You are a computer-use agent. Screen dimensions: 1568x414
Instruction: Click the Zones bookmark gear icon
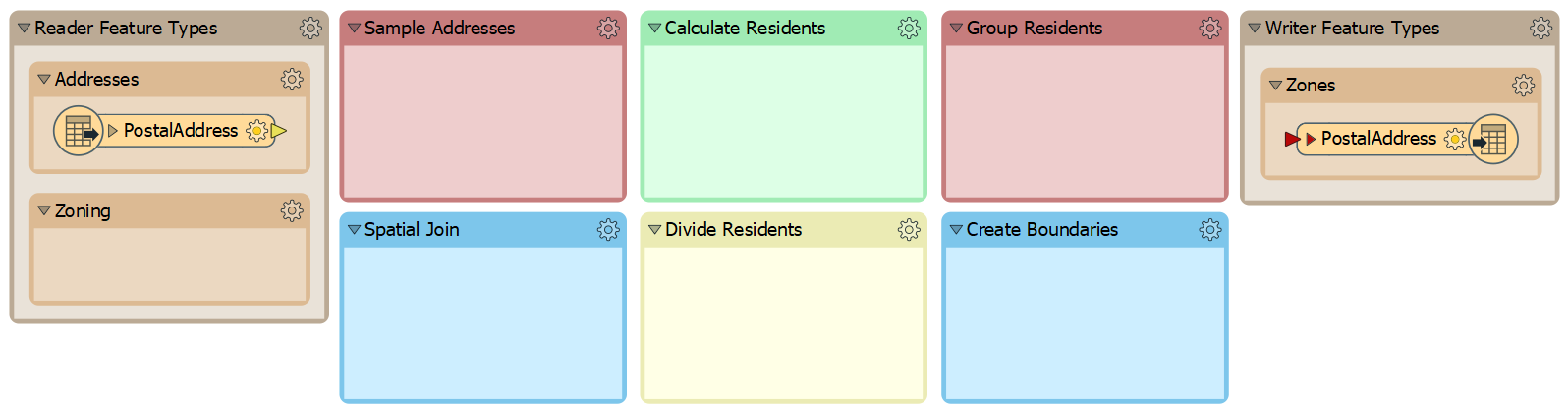pyautogui.click(x=1524, y=86)
